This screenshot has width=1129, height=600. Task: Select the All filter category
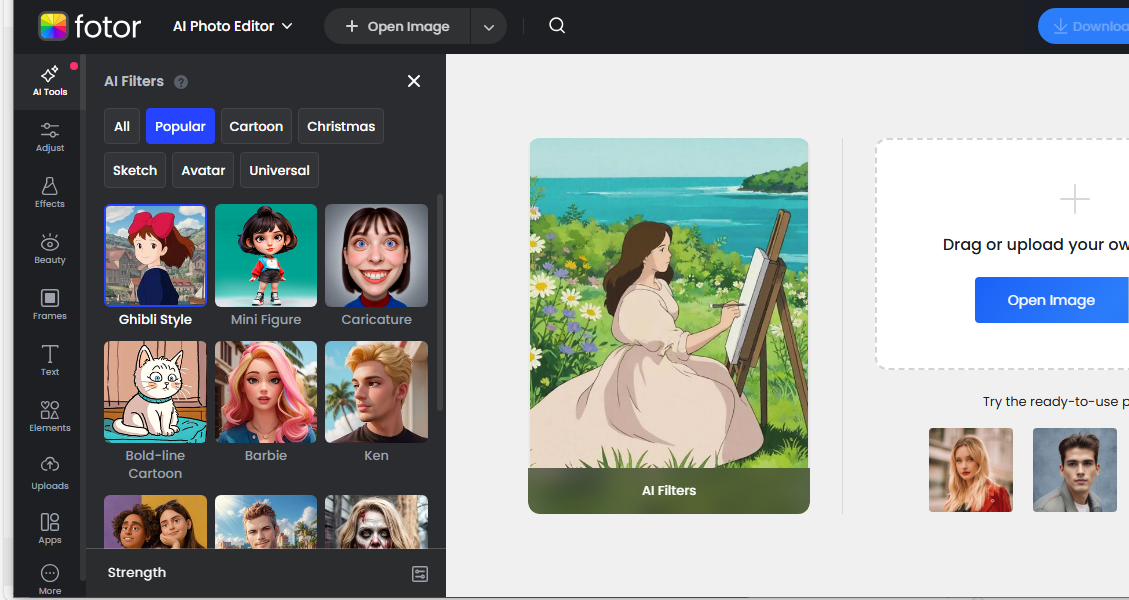(x=122, y=126)
